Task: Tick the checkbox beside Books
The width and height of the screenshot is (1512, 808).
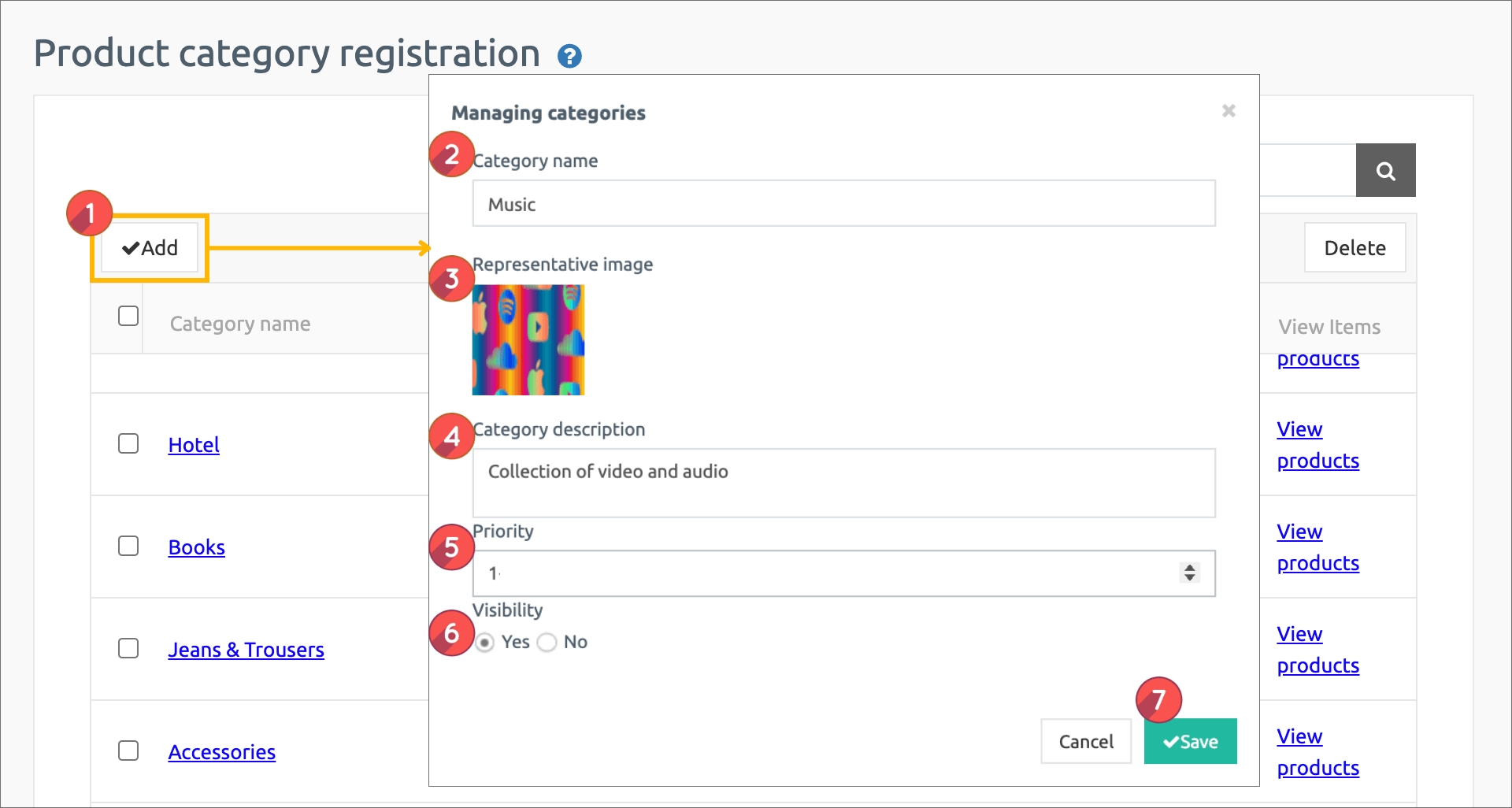Action: pos(128,546)
